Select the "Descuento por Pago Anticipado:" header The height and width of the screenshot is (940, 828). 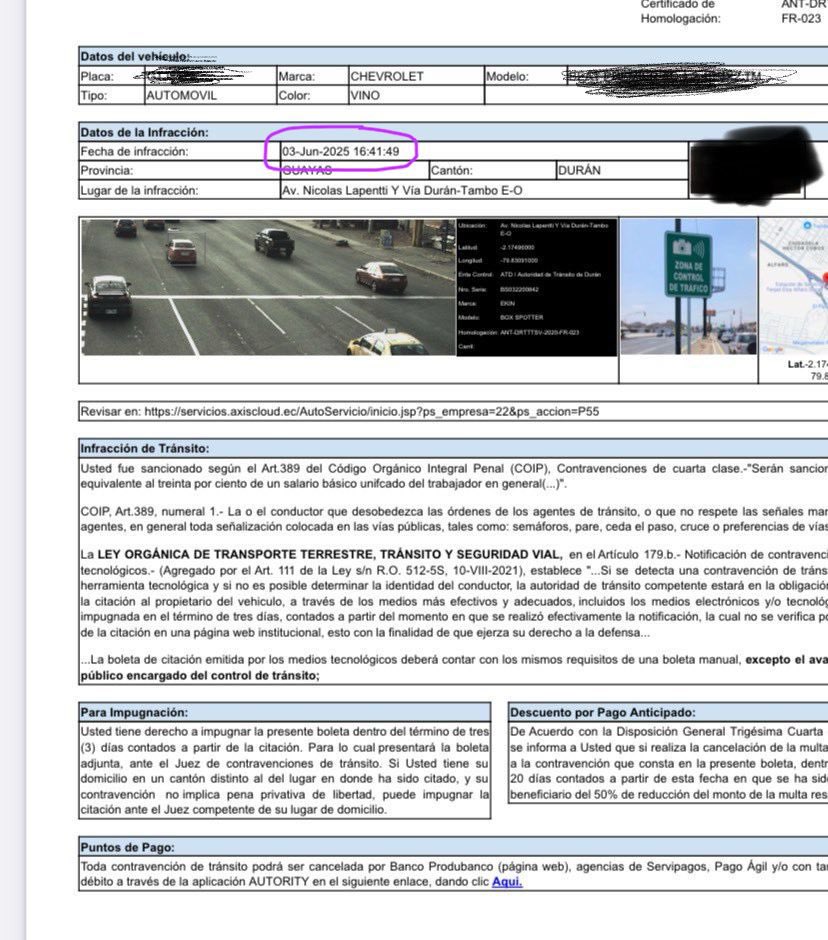603,712
